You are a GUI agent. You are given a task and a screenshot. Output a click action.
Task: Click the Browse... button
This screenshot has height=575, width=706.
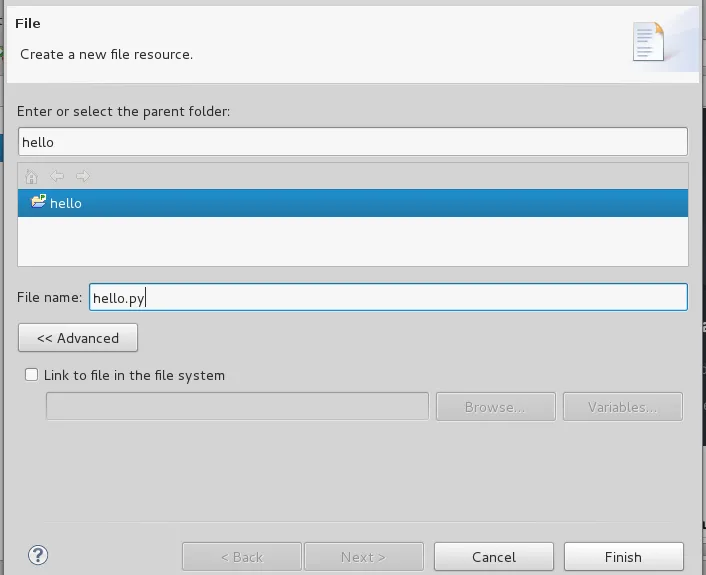496,407
